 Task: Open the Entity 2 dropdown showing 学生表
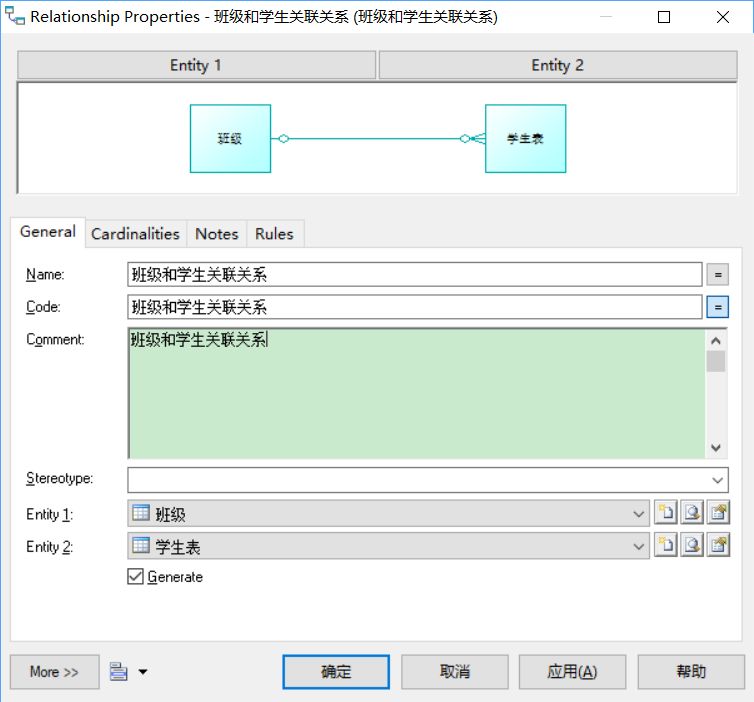point(388,546)
